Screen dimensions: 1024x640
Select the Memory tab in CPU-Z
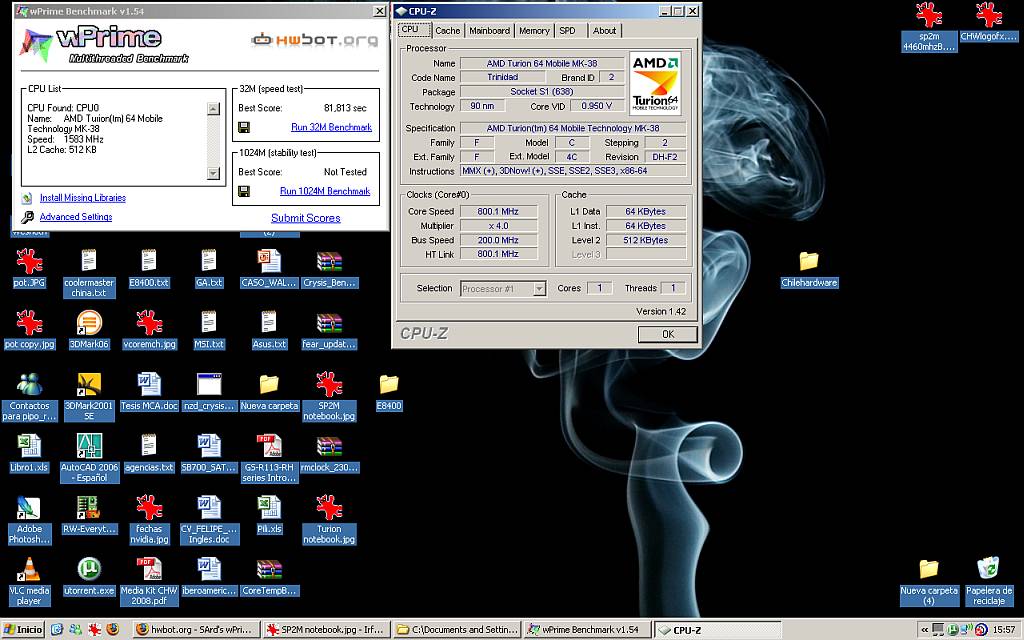tap(534, 31)
